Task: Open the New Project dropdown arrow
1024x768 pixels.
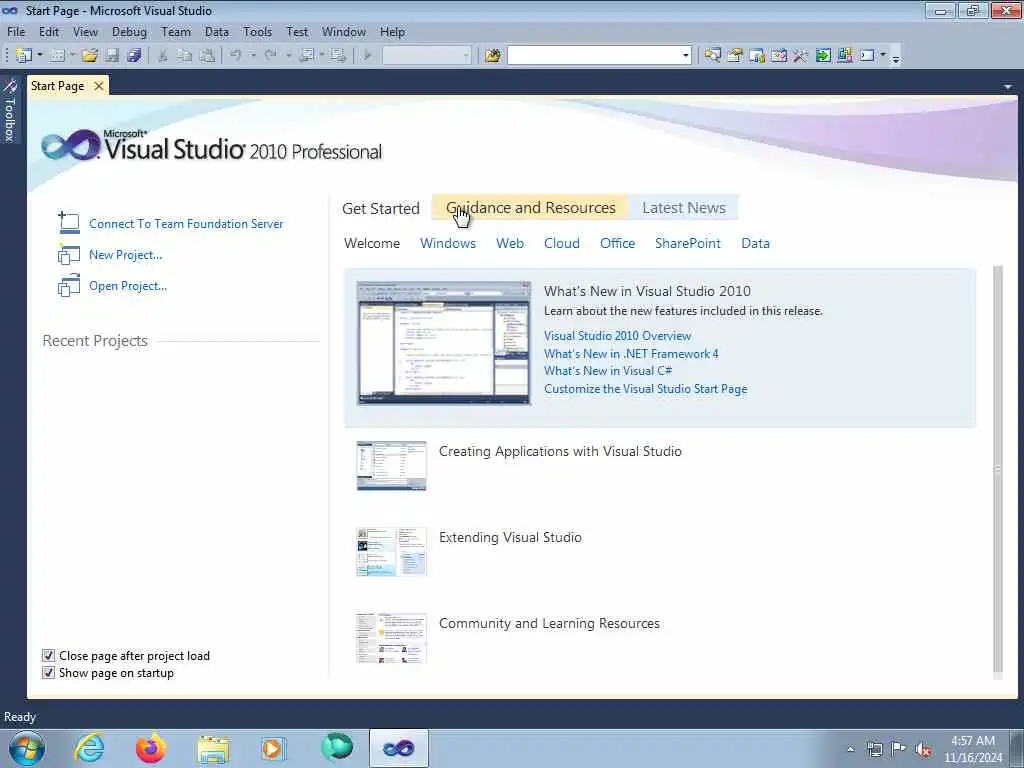Action: (x=40, y=56)
